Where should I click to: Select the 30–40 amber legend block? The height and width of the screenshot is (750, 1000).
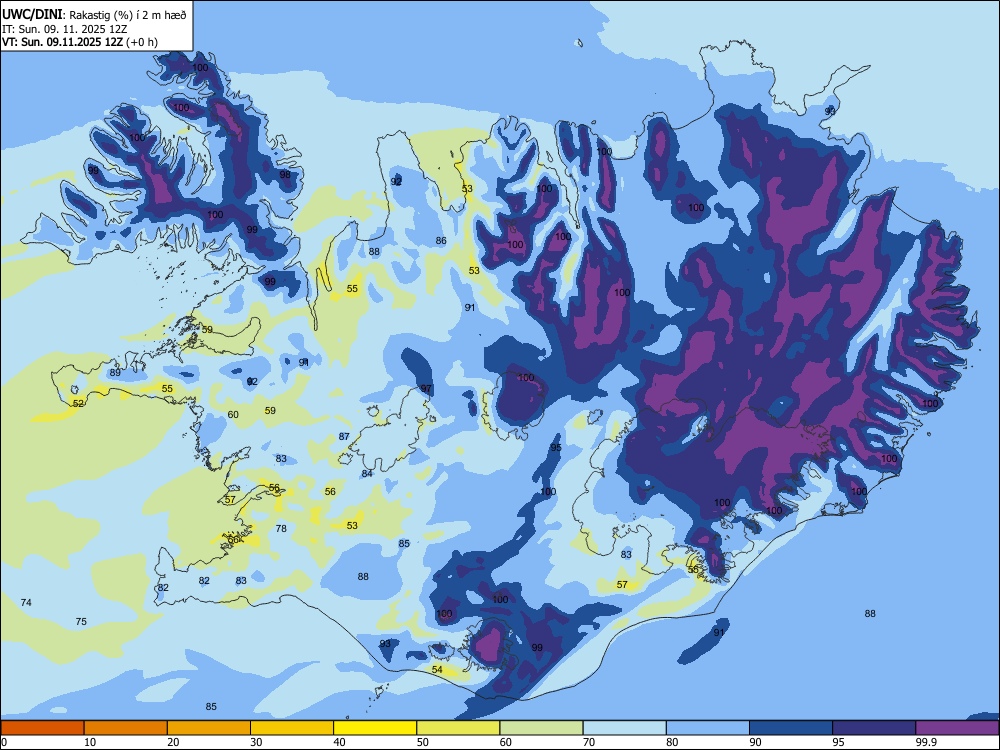292,728
